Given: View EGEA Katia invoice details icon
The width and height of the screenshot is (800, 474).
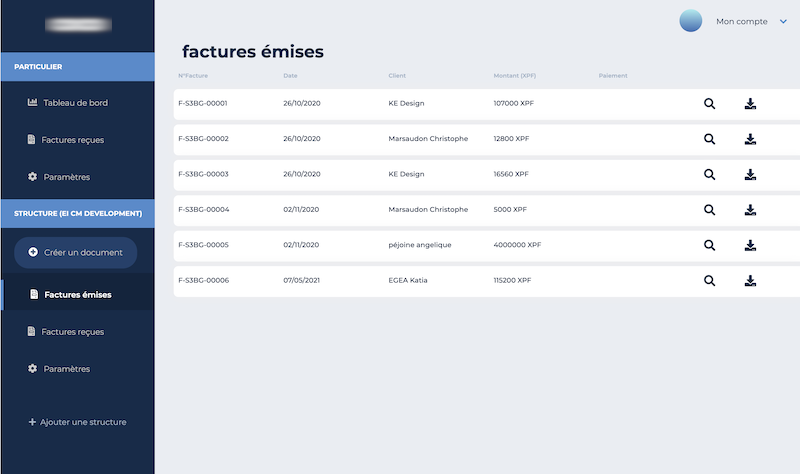Looking at the screenshot, I should click(x=709, y=281).
